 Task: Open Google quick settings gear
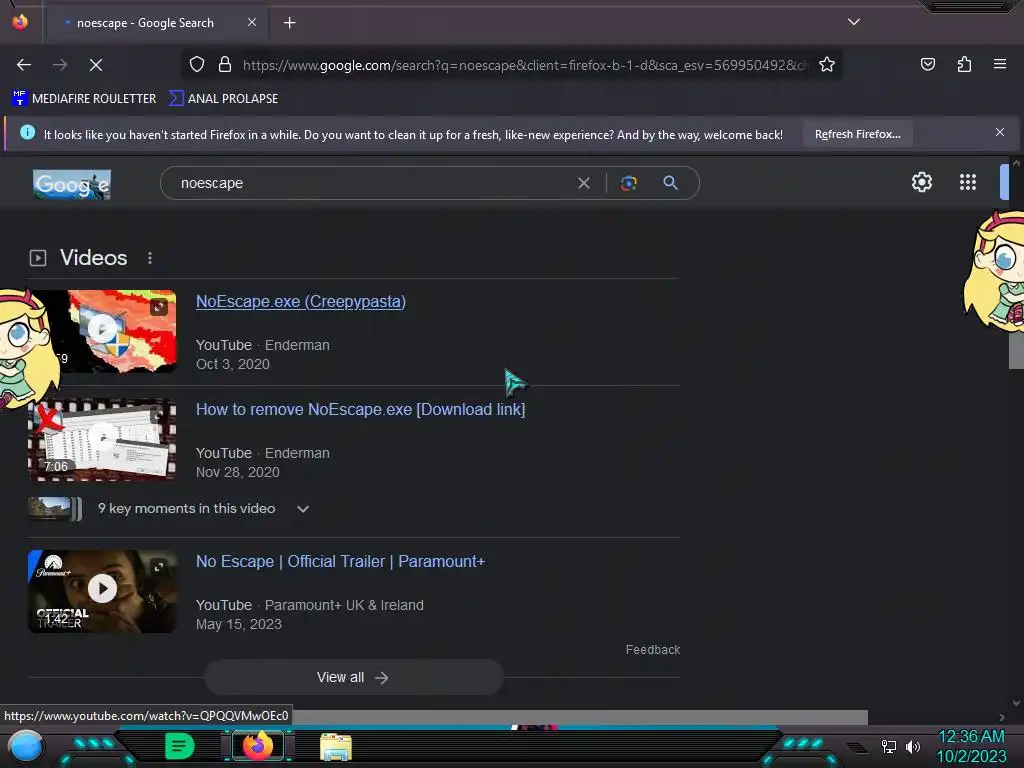click(x=921, y=182)
